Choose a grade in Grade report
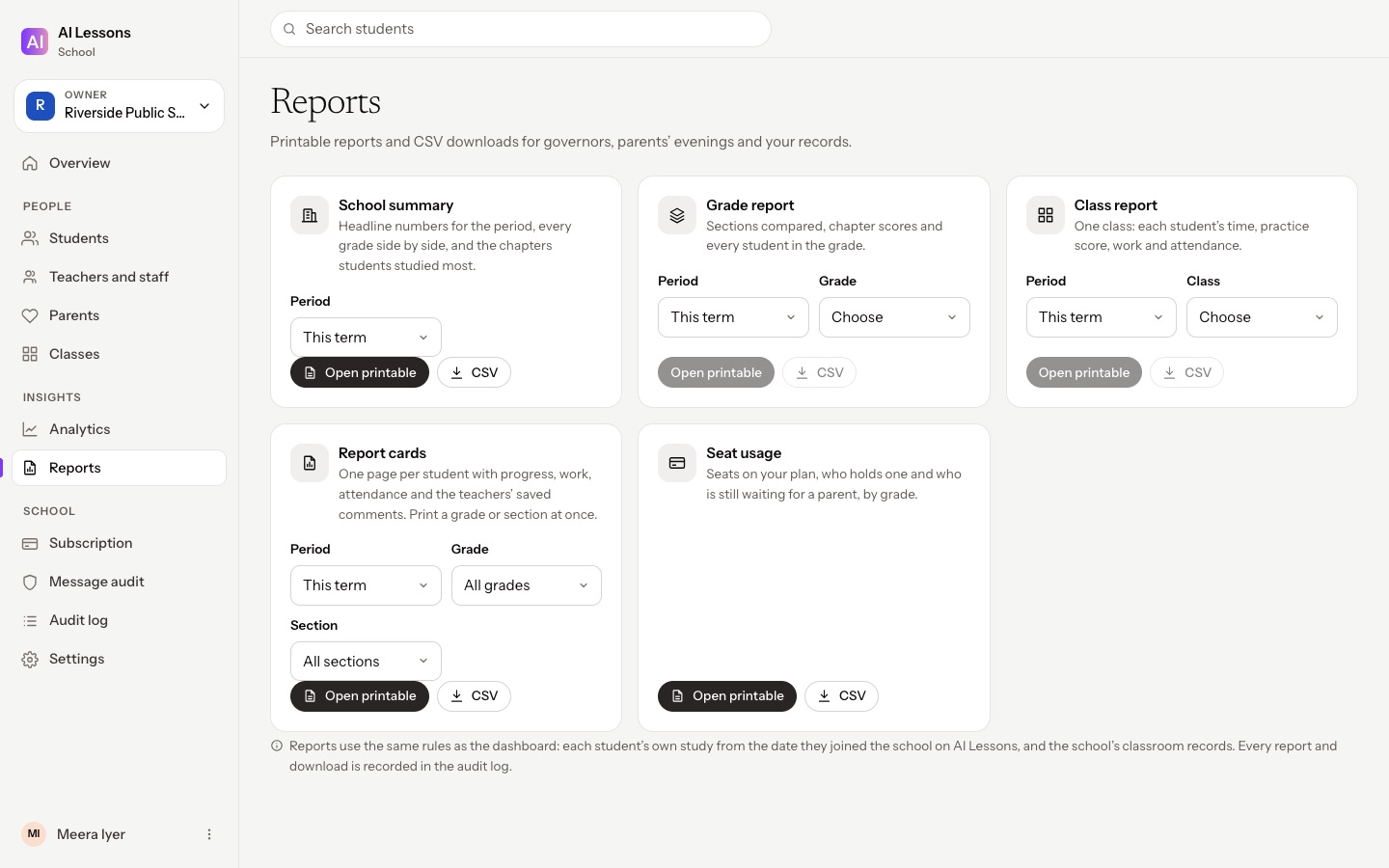1389x868 pixels. 894,317
